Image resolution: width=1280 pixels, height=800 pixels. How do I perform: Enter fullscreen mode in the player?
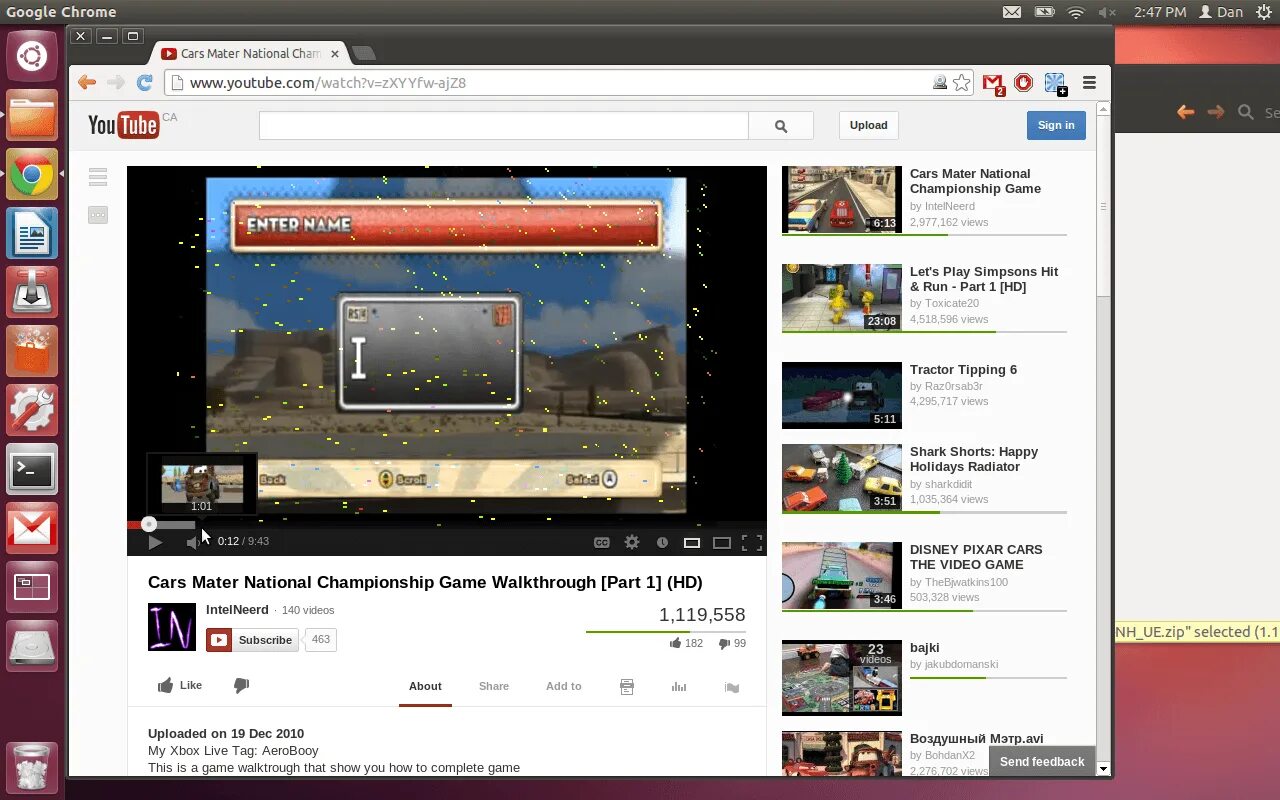tap(752, 543)
